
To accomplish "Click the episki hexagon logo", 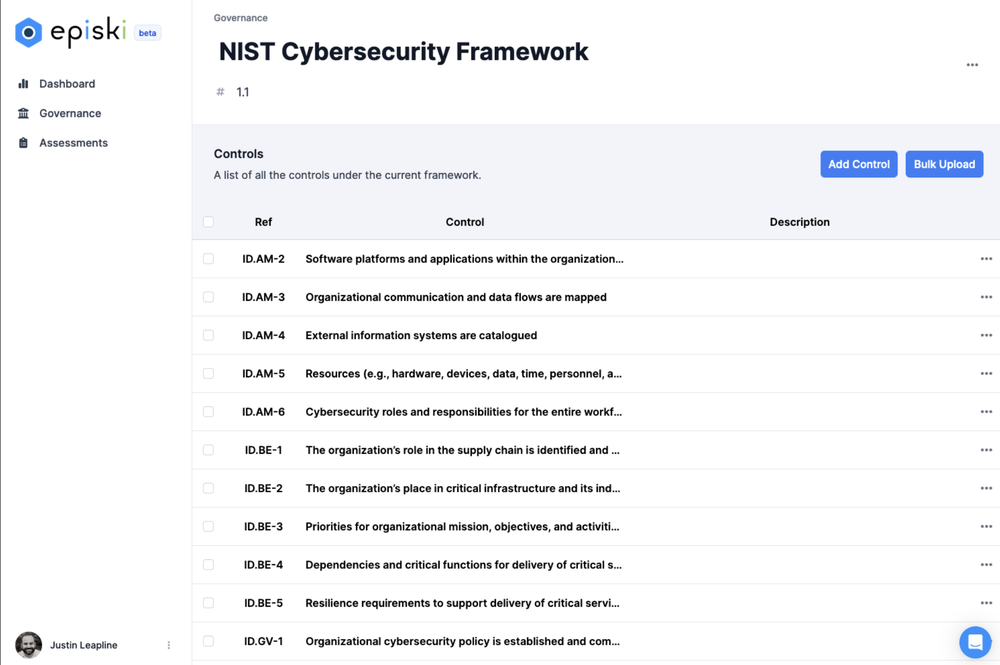I will point(28,33).
